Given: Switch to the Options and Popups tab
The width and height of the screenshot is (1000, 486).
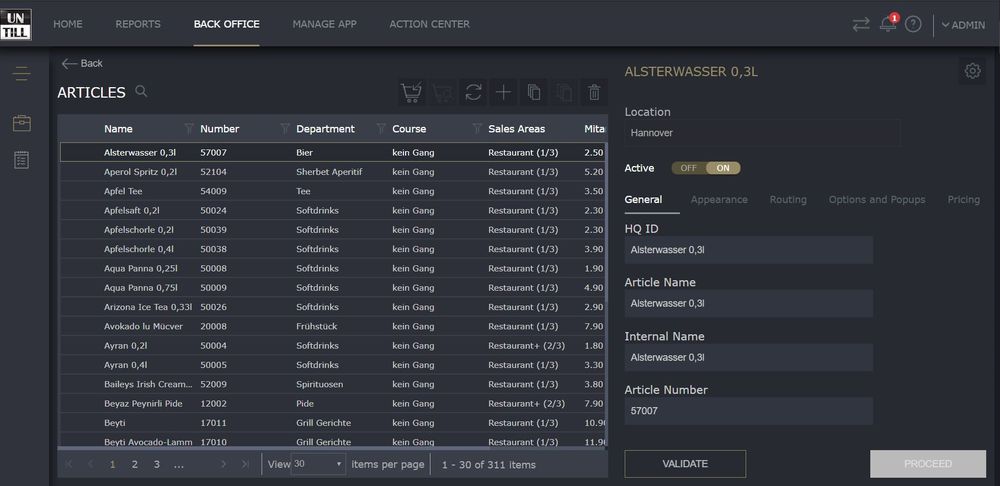Looking at the screenshot, I should coord(877,200).
